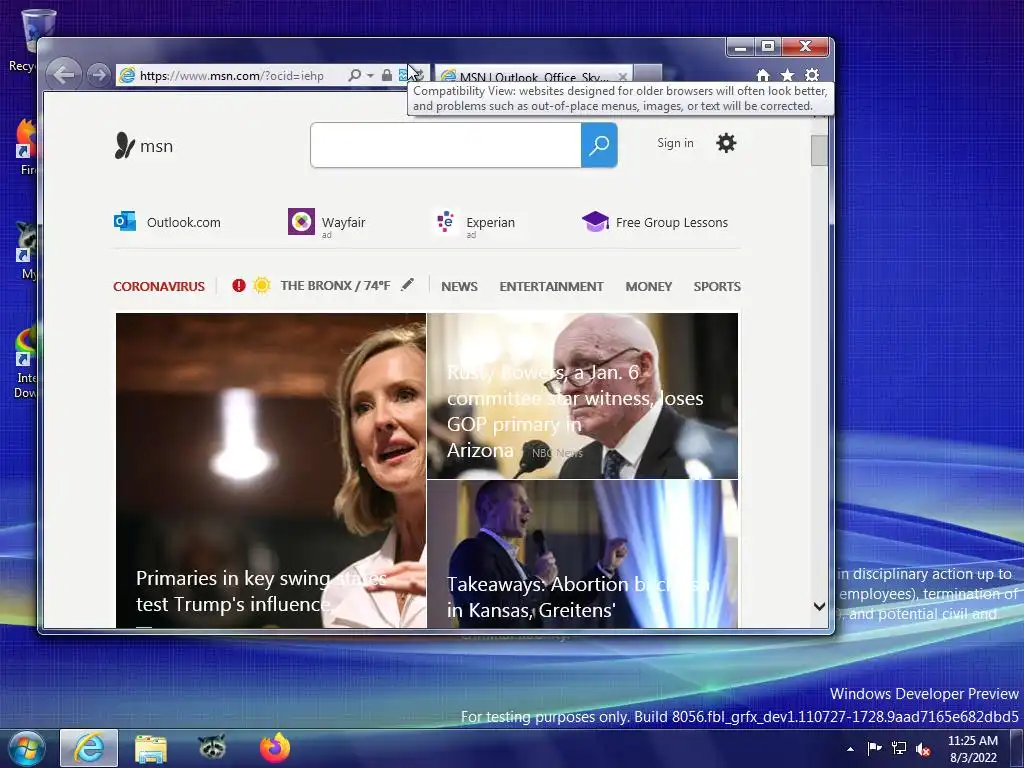This screenshot has width=1024, height=768.
Task: Close the MSN tab with its X
Action: (x=623, y=76)
